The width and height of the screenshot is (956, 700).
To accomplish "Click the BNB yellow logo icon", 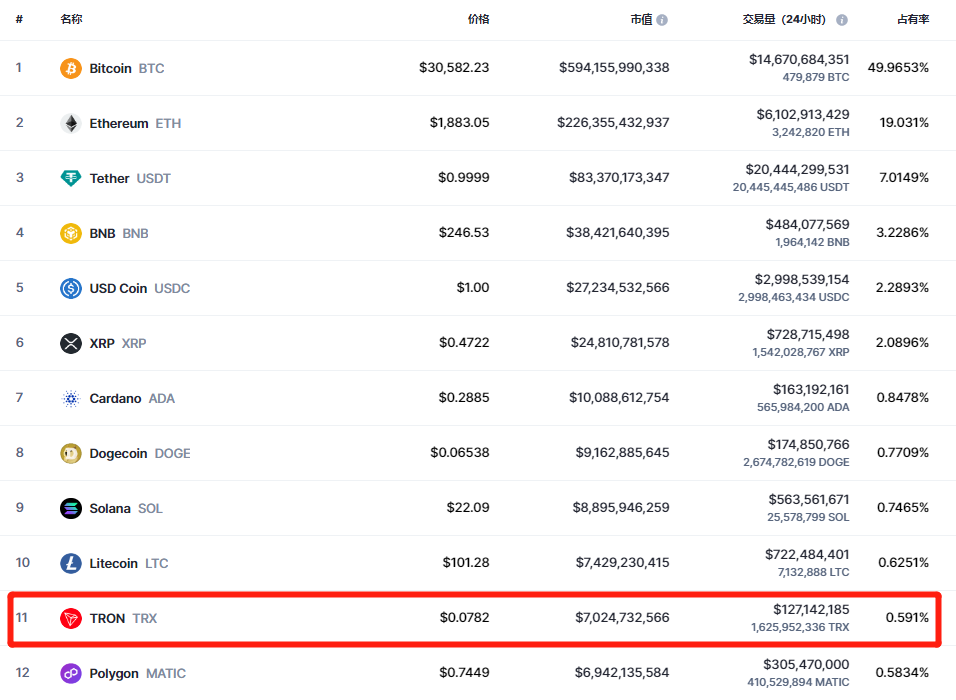I will pos(70,233).
